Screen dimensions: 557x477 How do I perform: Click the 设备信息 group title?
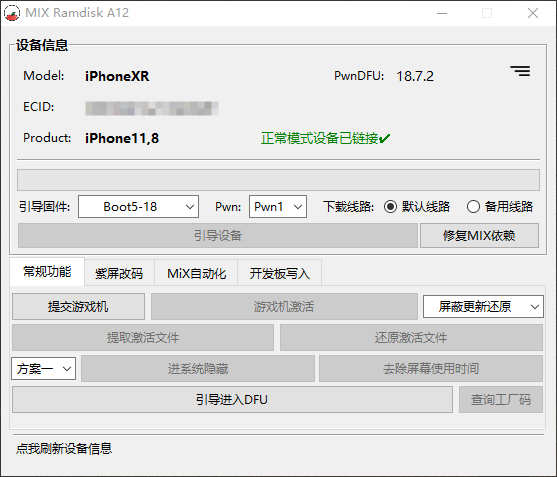click(x=42, y=45)
